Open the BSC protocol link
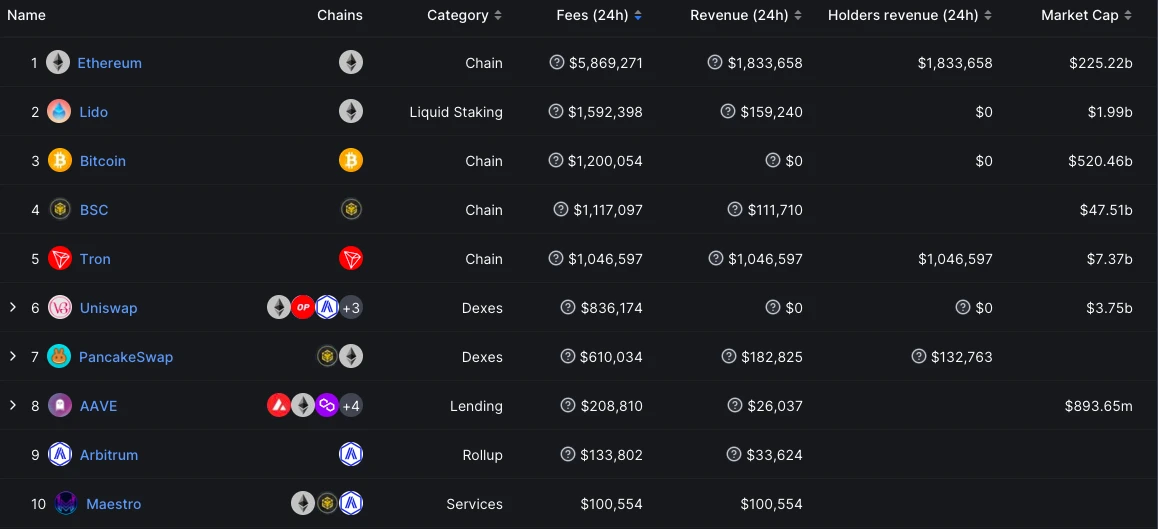The height and width of the screenshot is (529, 1158). [94, 210]
